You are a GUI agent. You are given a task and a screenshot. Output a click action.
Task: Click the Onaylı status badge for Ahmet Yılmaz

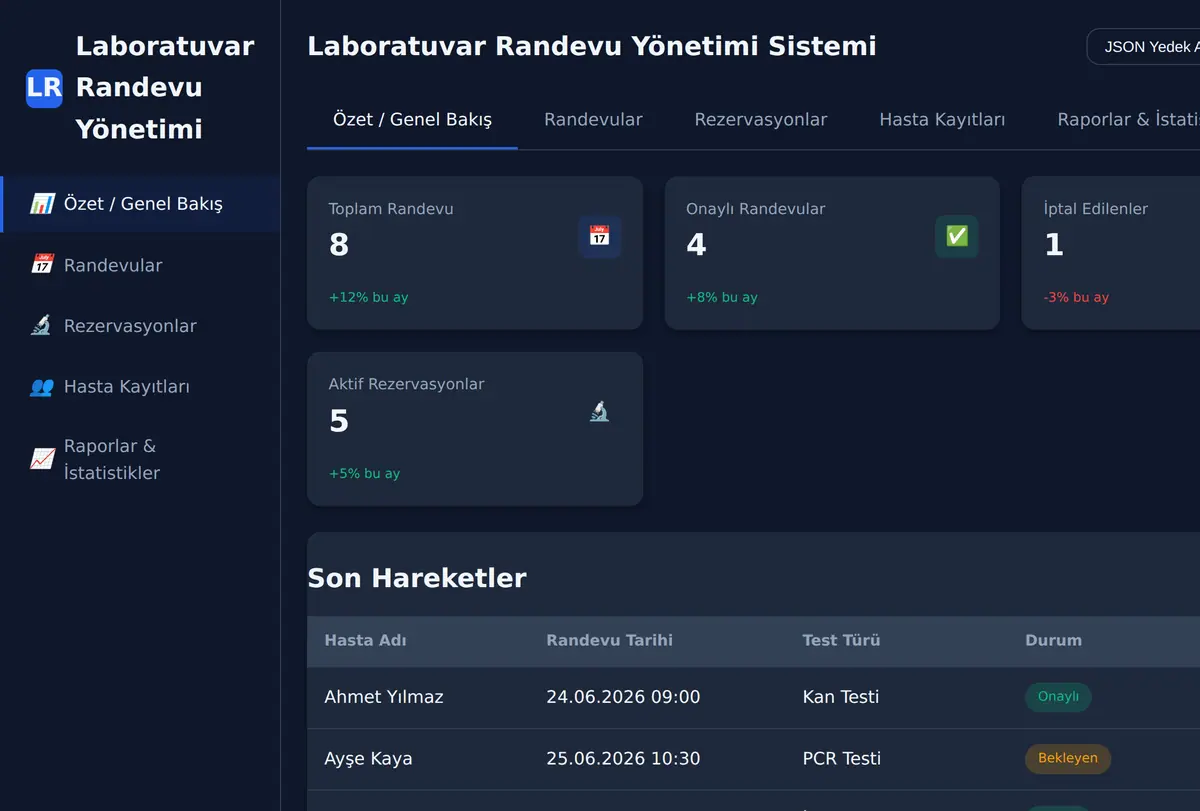[x=1058, y=697]
